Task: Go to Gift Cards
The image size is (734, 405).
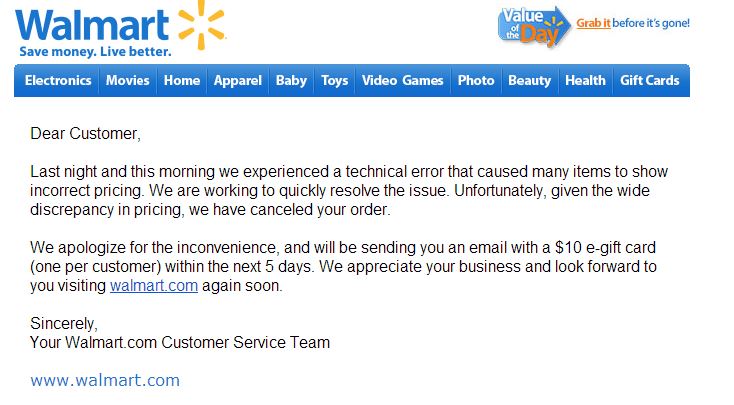Action: (x=649, y=81)
